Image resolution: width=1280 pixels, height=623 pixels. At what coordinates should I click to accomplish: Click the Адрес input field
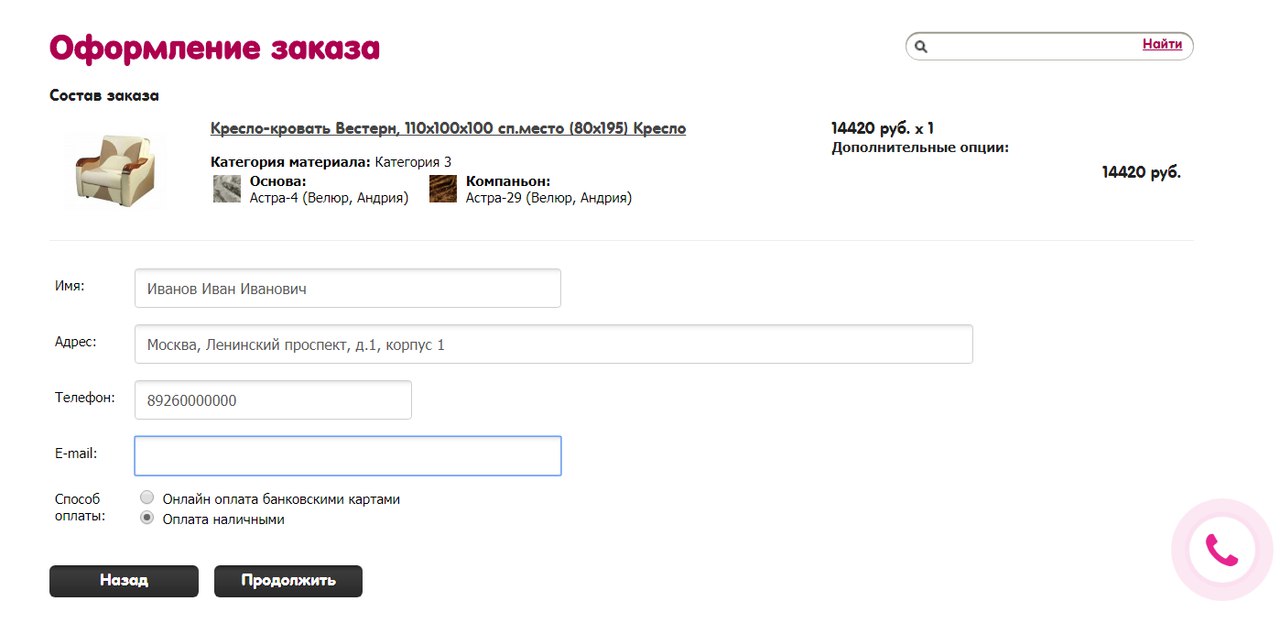(553, 344)
